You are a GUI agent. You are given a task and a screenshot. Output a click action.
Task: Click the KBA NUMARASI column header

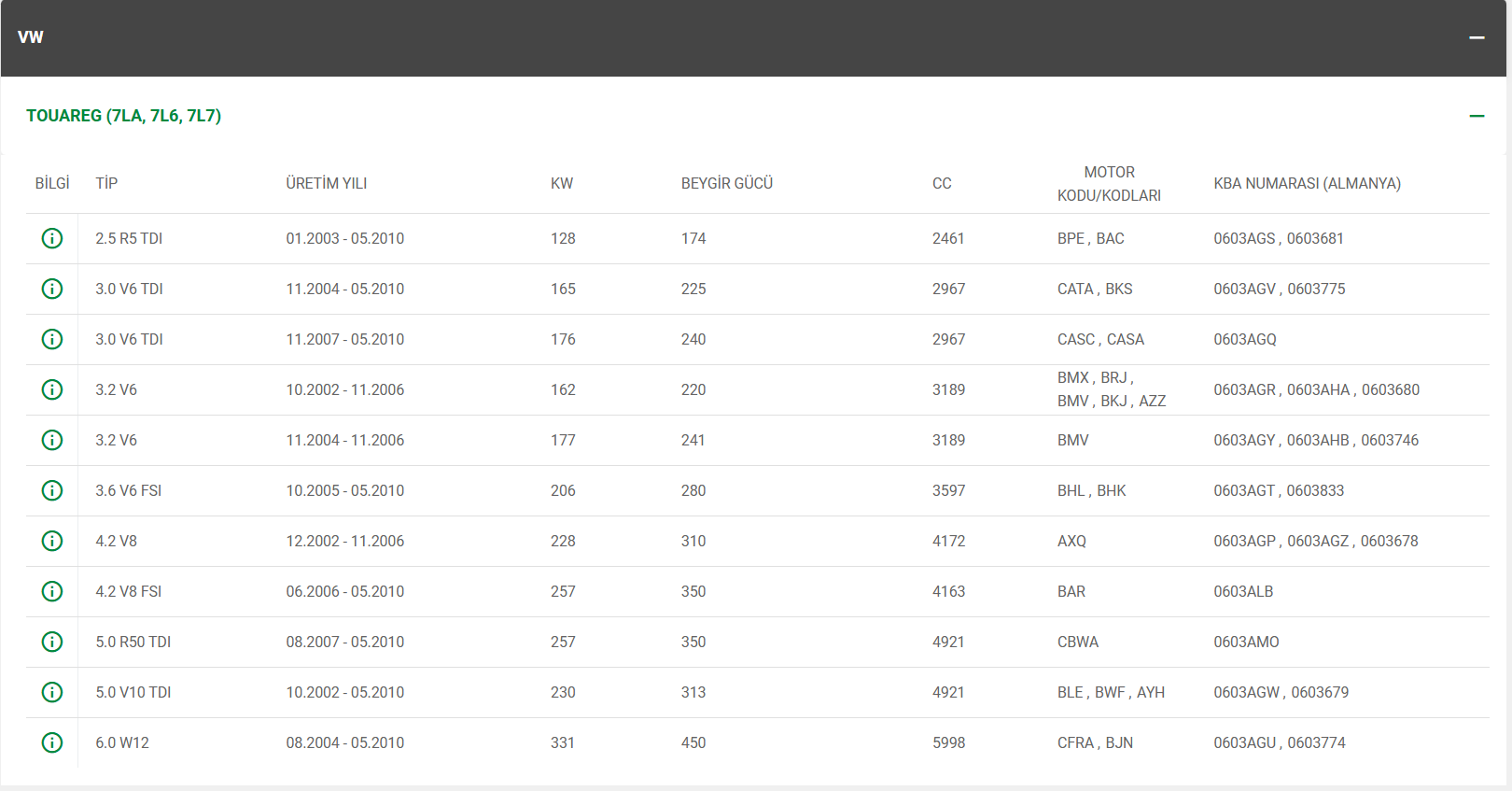(1307, 183)
